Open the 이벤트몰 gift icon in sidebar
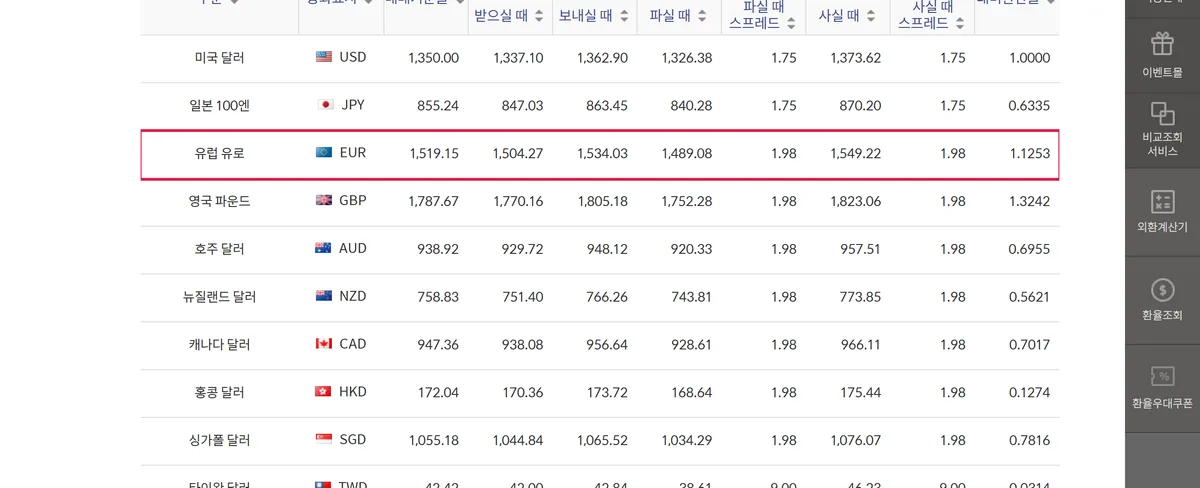Viewport: 1200px width, 488px height. (1162, 44)
